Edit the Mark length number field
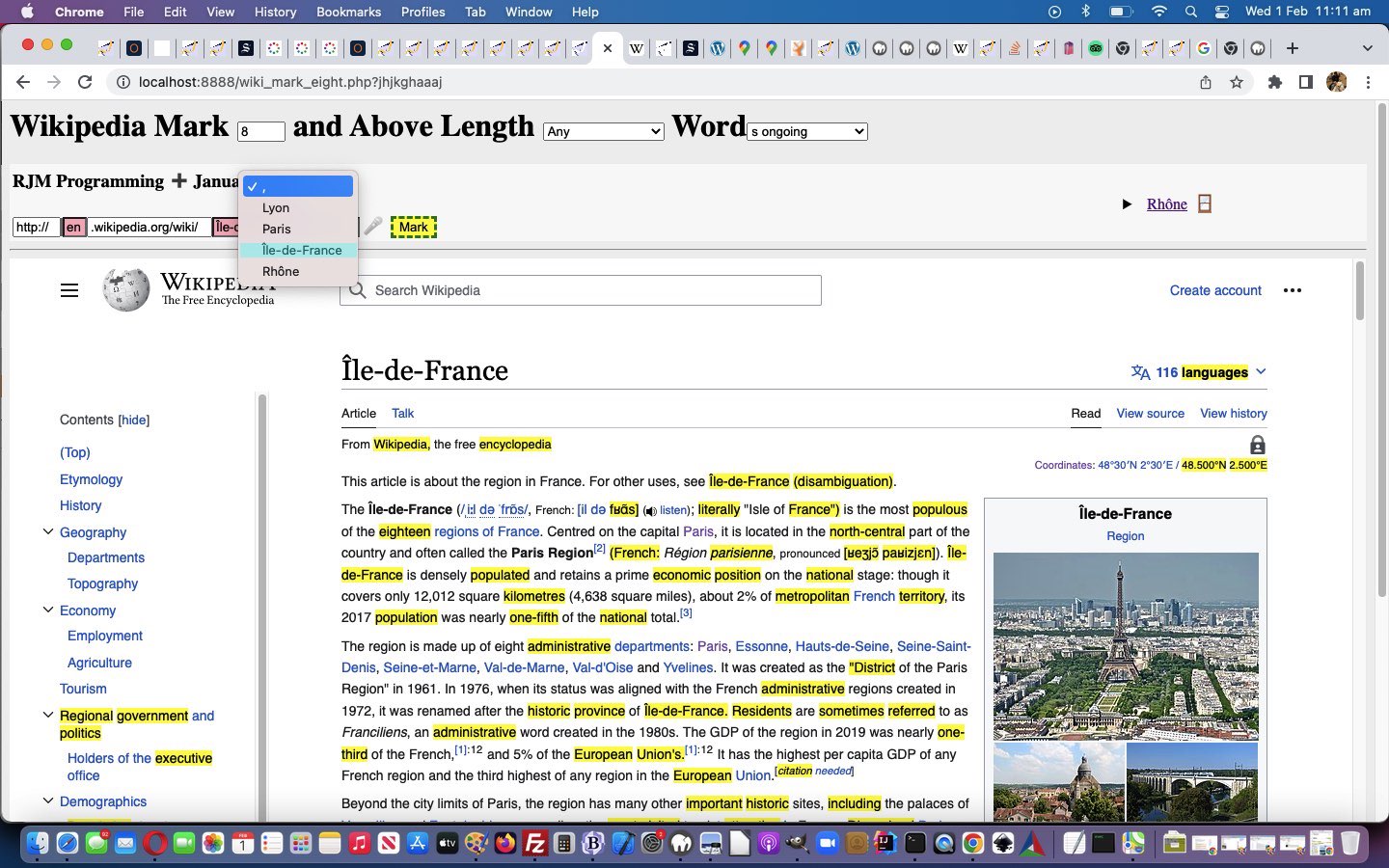Screen dimensions: 1389x868 [261, 131]
